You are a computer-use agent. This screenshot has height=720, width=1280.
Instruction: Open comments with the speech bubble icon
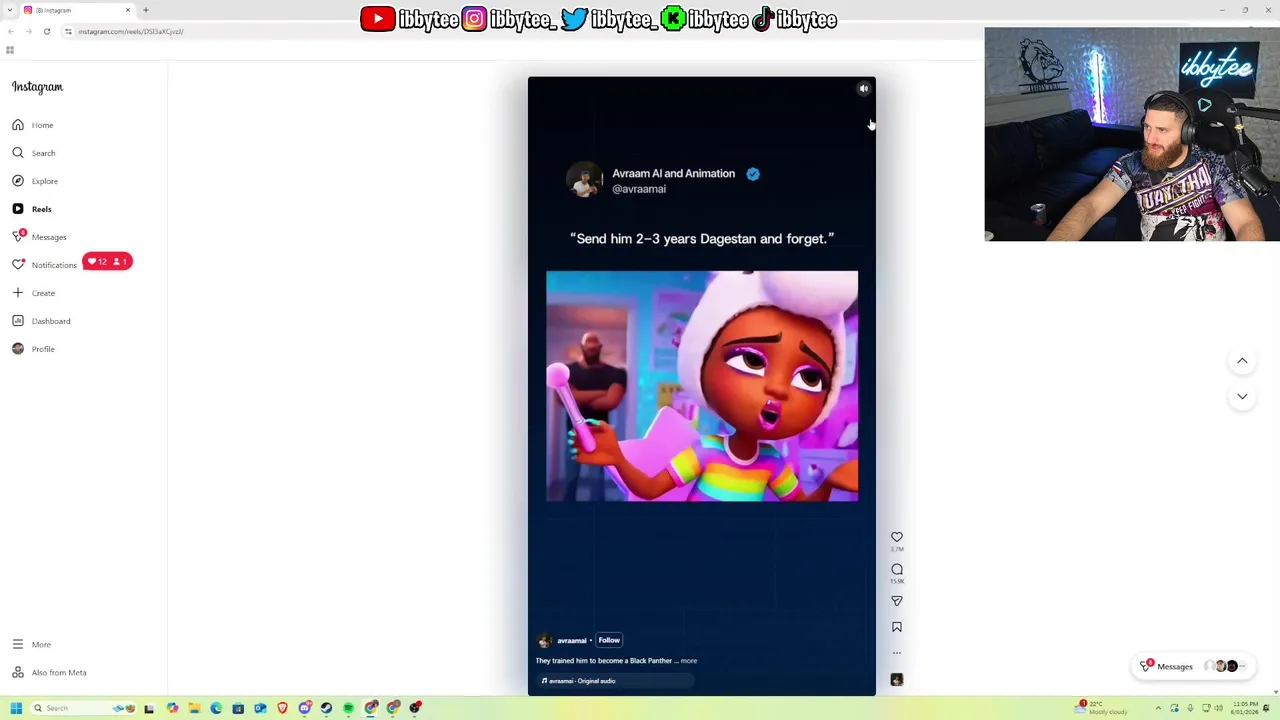pos(897,569)
